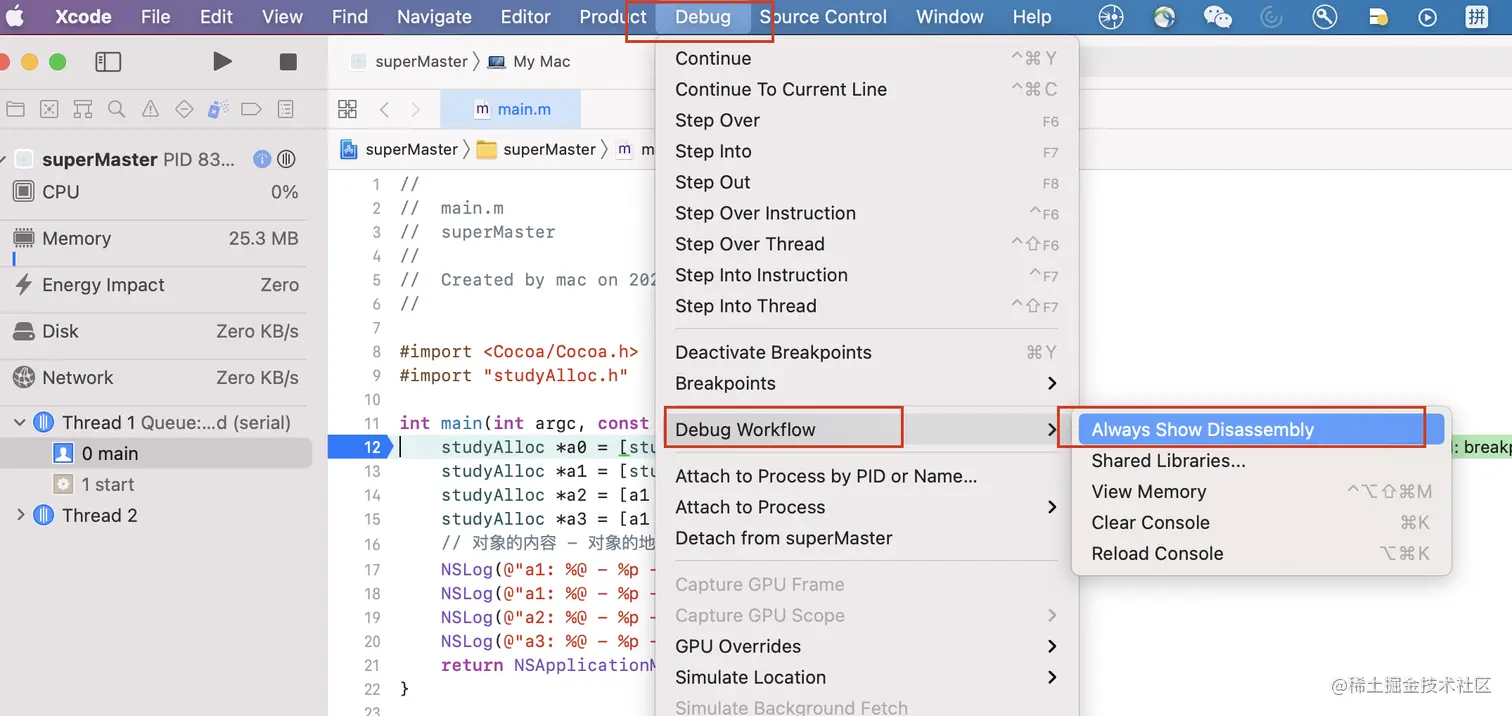Choose Step Into

tap(866, 152)
